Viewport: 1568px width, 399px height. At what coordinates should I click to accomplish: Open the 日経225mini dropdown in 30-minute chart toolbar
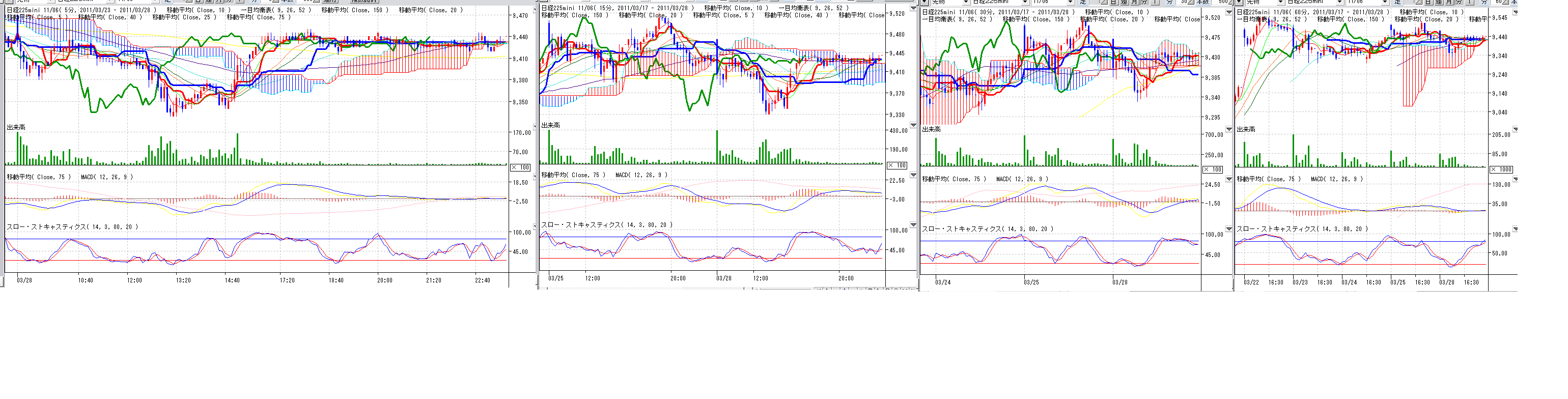pos(1025,3)
